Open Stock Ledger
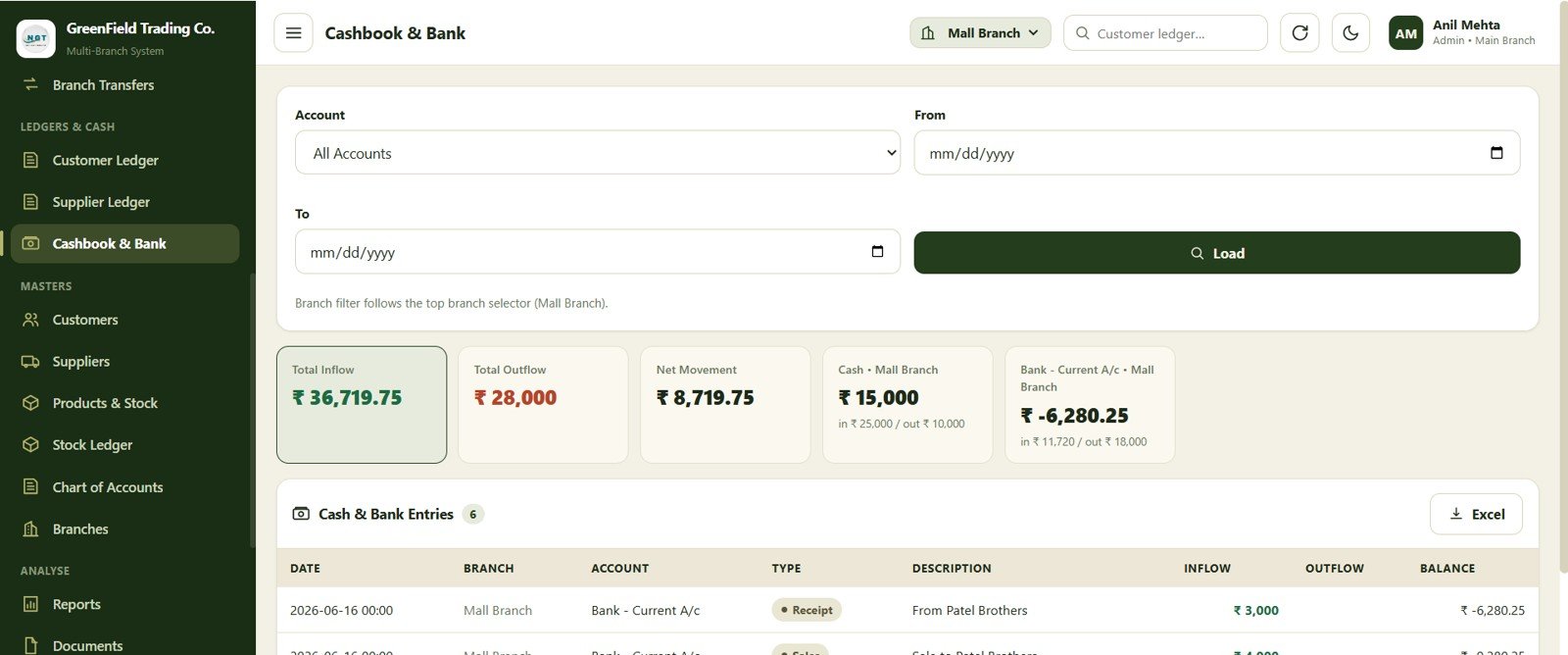The height and width of the screenshot is (655, 1568). point(124,444)
